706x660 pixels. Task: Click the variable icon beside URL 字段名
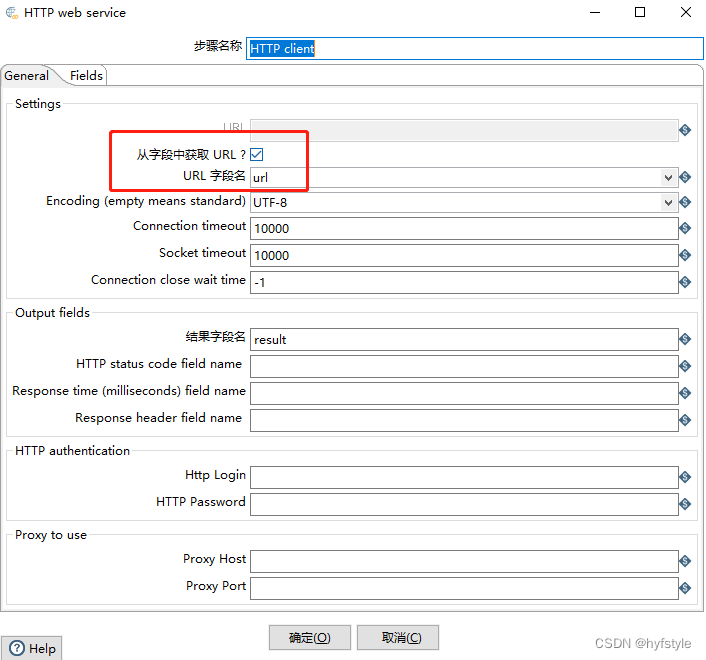[x=685, y=177]
